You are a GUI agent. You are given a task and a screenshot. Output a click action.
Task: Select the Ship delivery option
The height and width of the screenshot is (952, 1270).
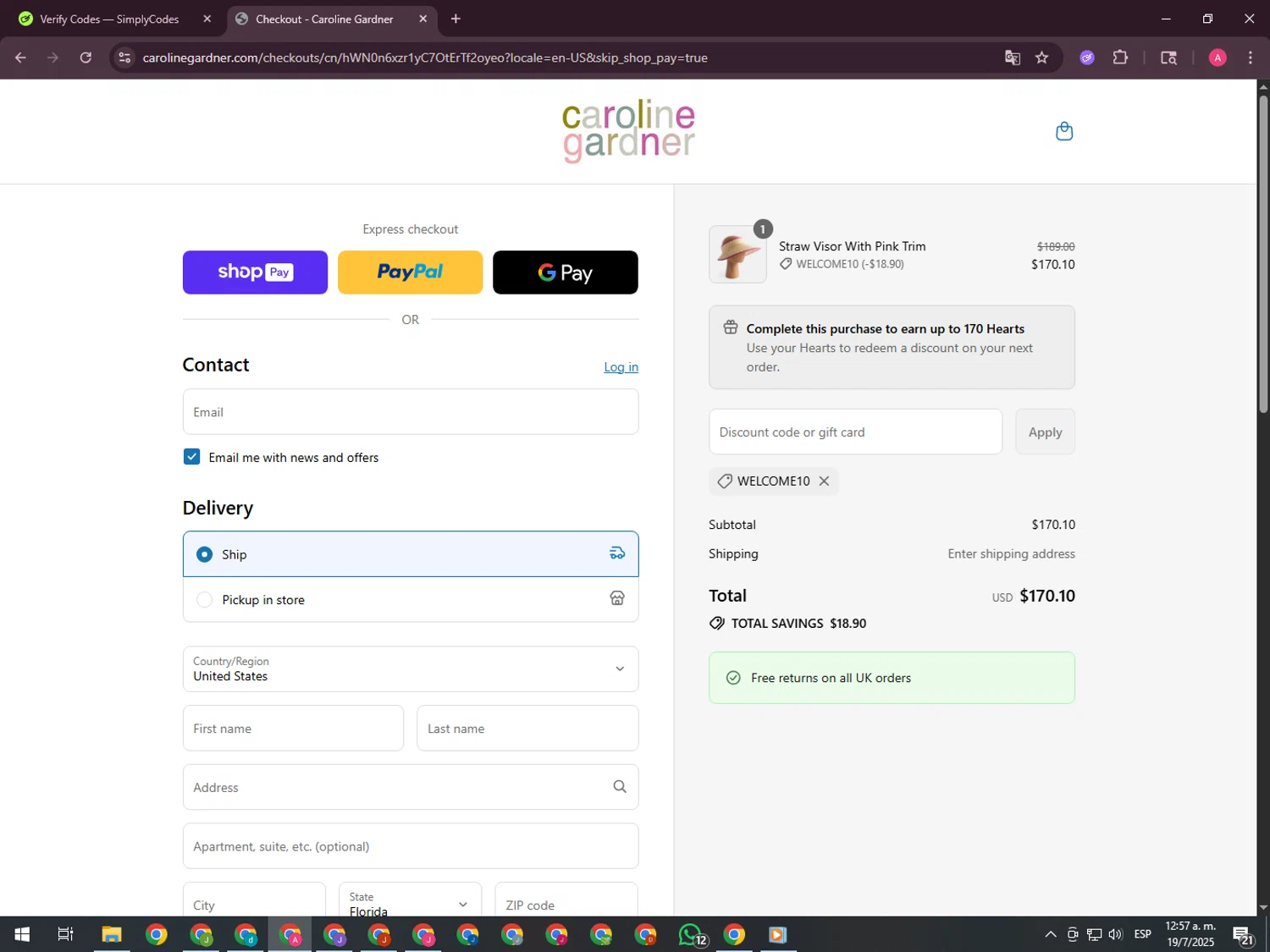pos(411,554)
